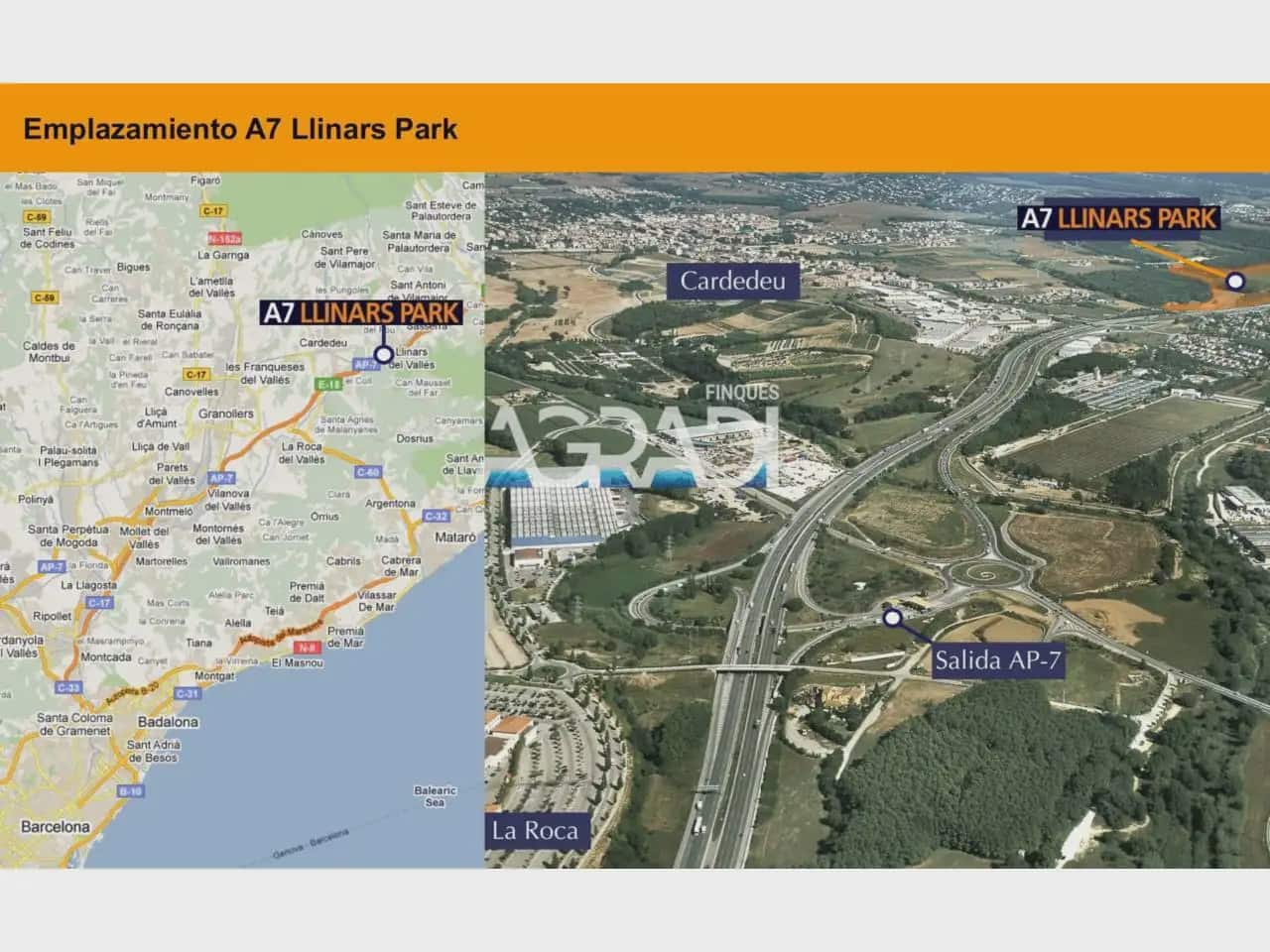Click Cabrils on the map

pyautogui.click(x=343, y=561)
